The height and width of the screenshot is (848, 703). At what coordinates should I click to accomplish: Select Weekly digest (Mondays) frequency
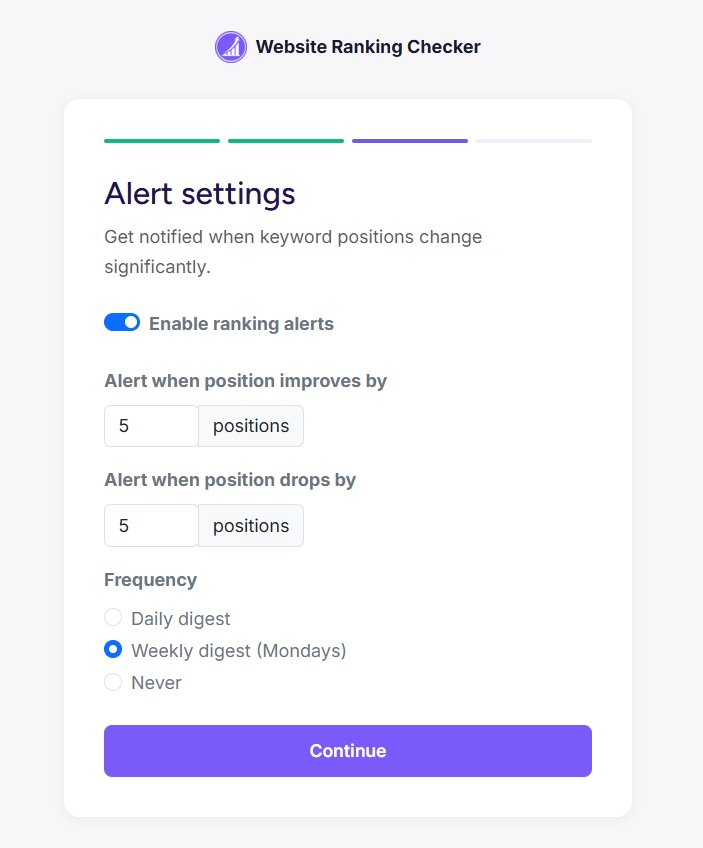(x=113, y=649)
